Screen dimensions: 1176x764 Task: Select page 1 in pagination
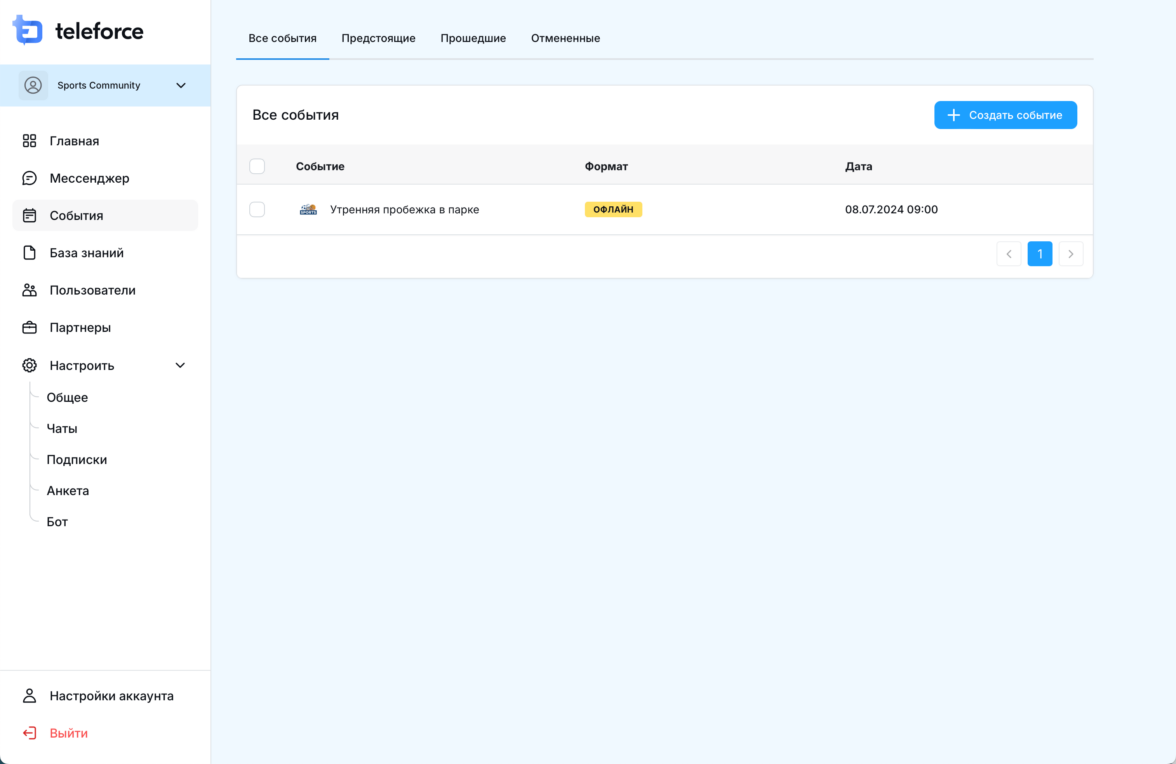[x=1040, y=254]
